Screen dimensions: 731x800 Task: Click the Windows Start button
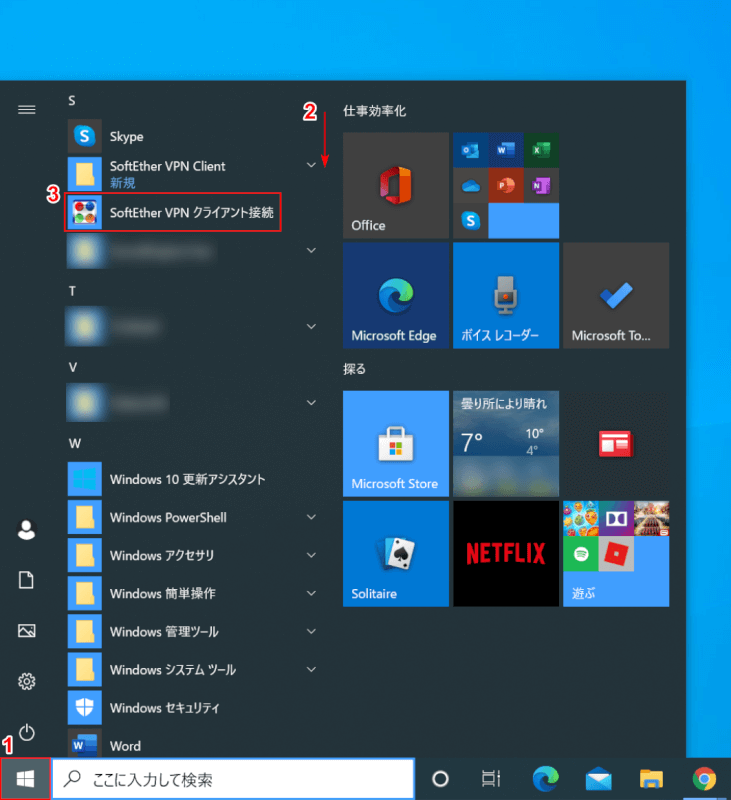pyautogui.click(x=26, y=778)
